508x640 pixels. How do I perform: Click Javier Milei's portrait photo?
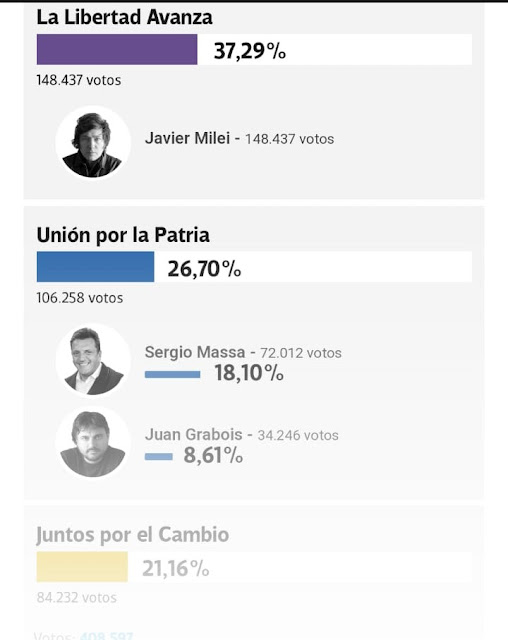(93, 143)
